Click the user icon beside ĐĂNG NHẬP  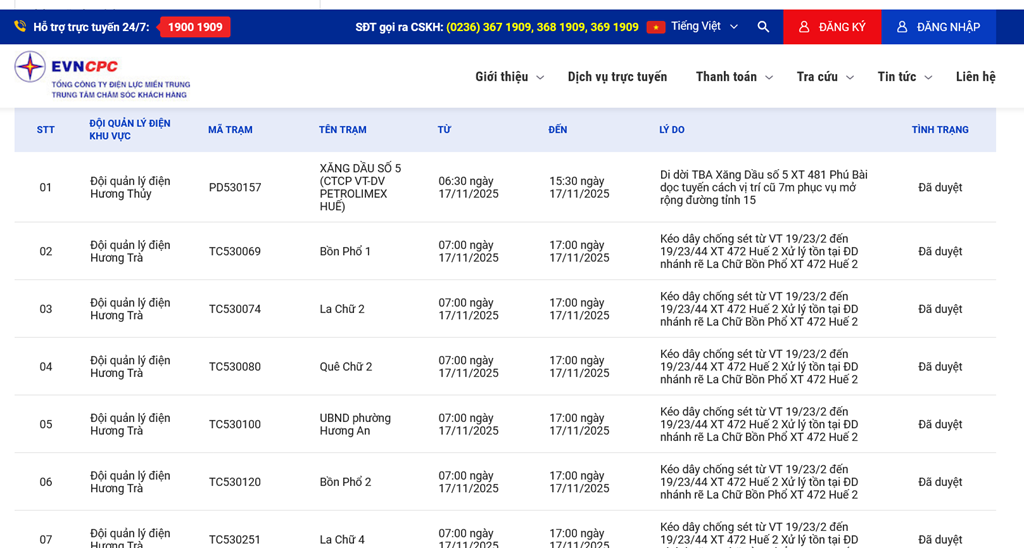[x=902, y=27]
